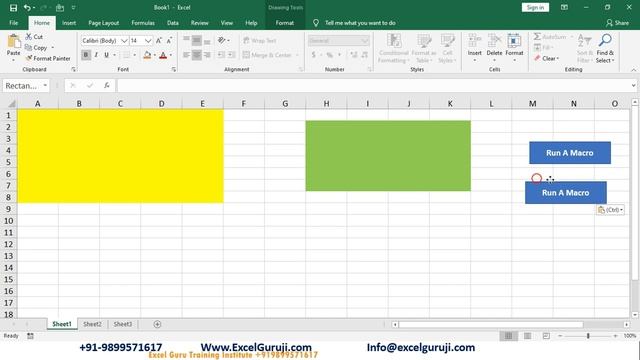This screenshot has height=360, width=640.
Task: Toggle align text right
Action: point(207,55)
